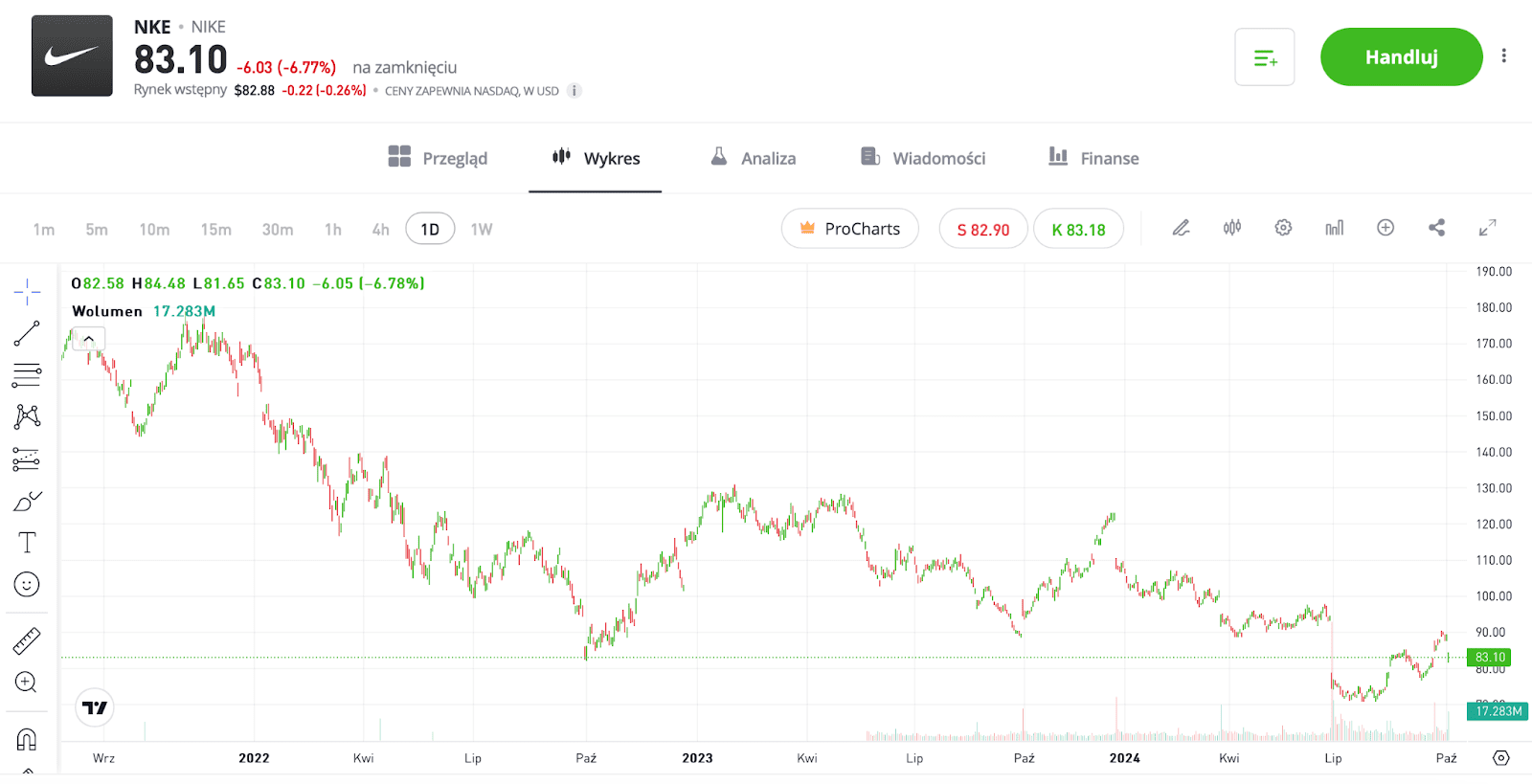Open the Analiza tab

(753, 158)
